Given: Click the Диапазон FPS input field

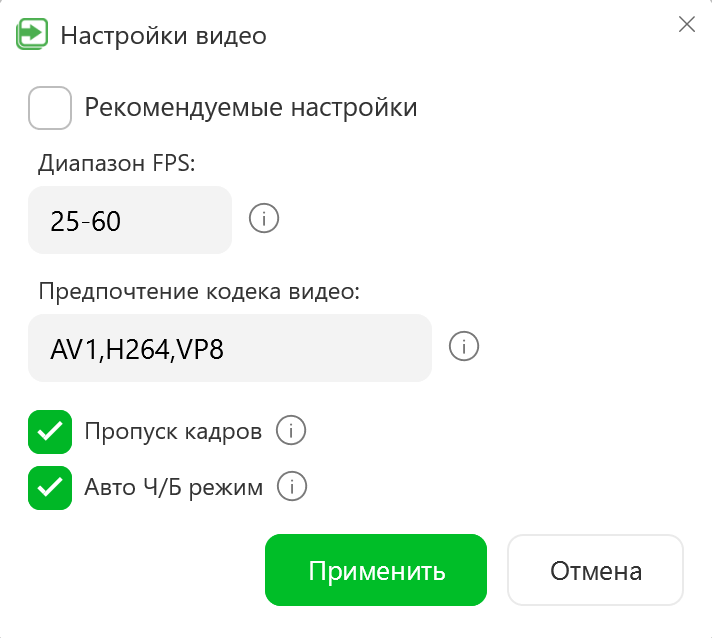Looking at the screenshot, I should [x=130, y=220].
